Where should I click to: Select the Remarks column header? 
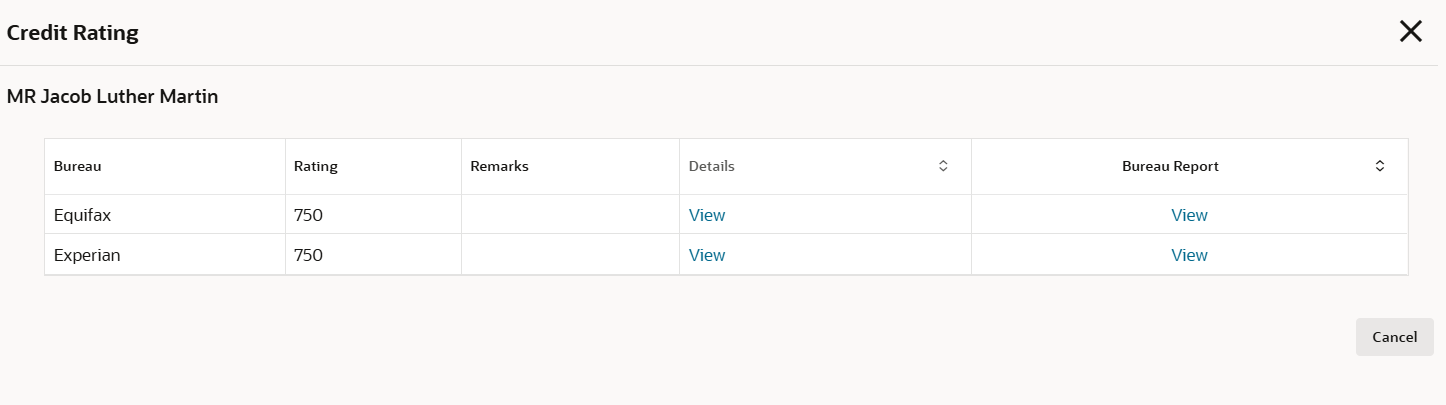(x=499, y=167)
